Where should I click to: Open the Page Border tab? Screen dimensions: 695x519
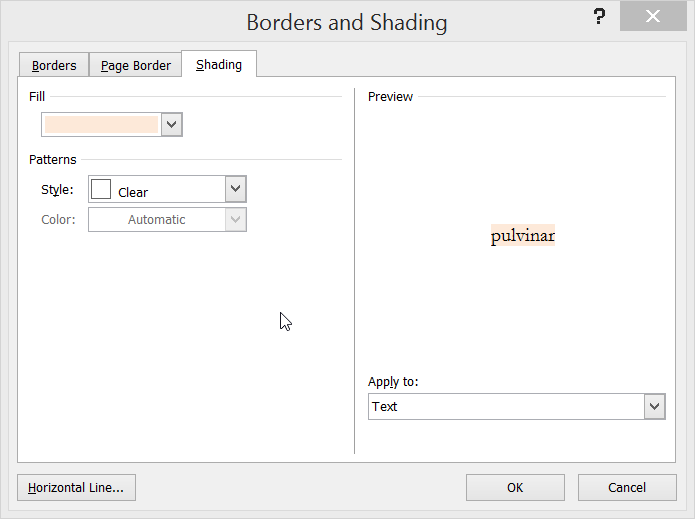(136, 65)
